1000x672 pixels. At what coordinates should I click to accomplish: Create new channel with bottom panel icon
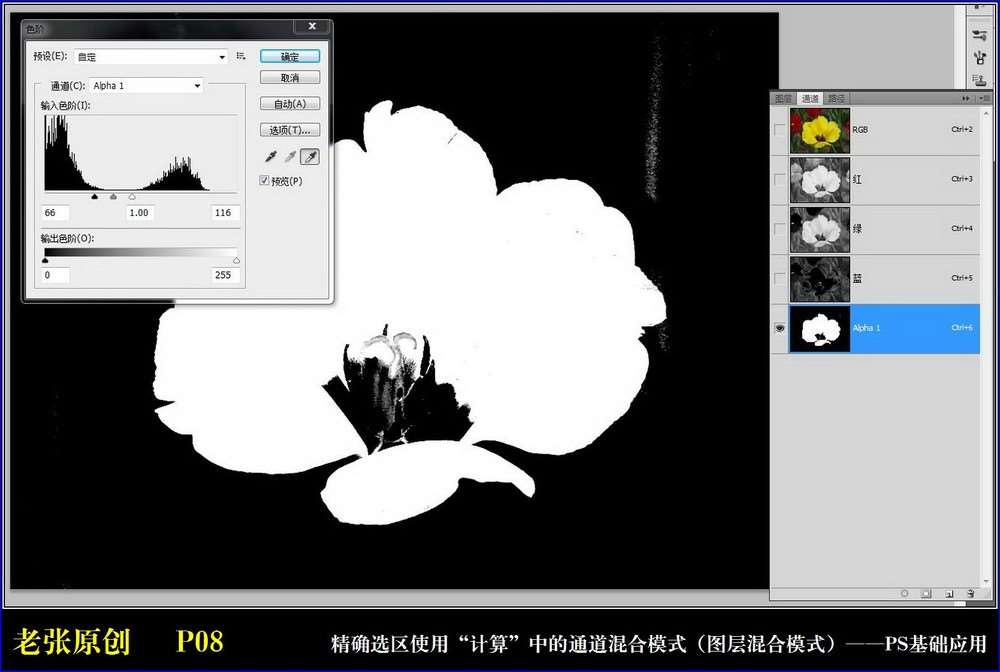coord(949,593)
